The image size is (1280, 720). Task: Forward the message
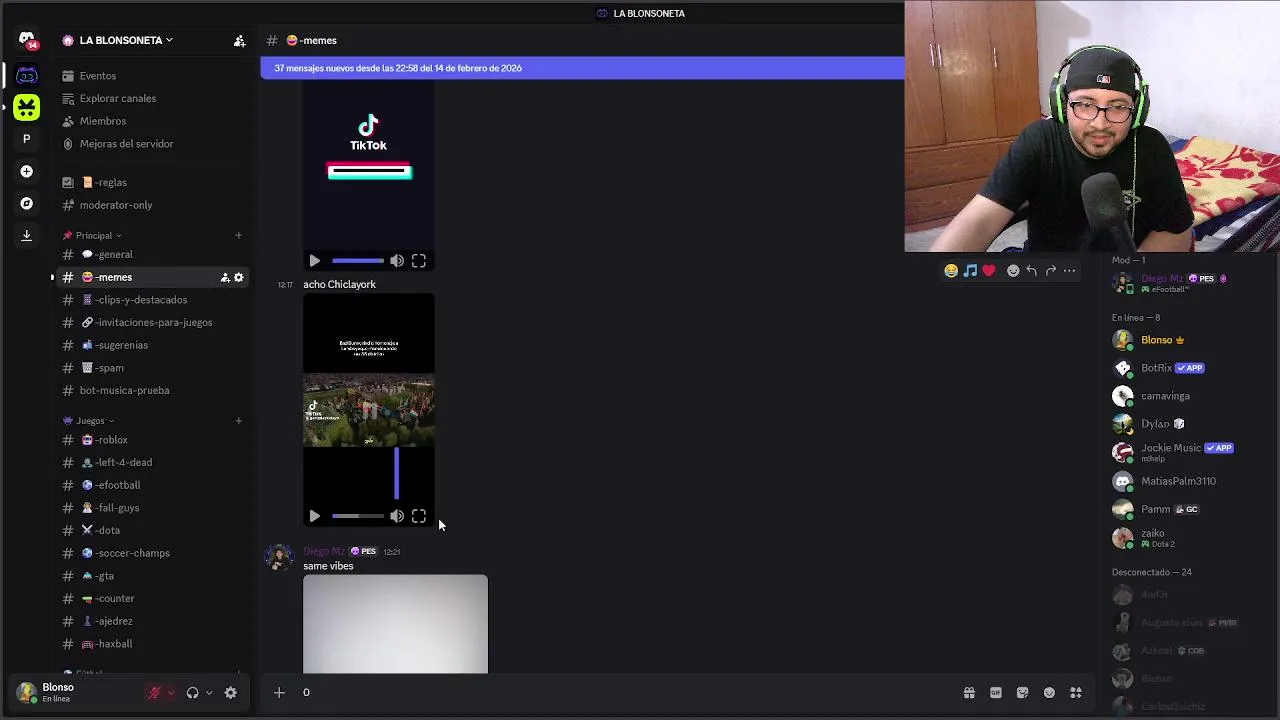(1051, 271)
